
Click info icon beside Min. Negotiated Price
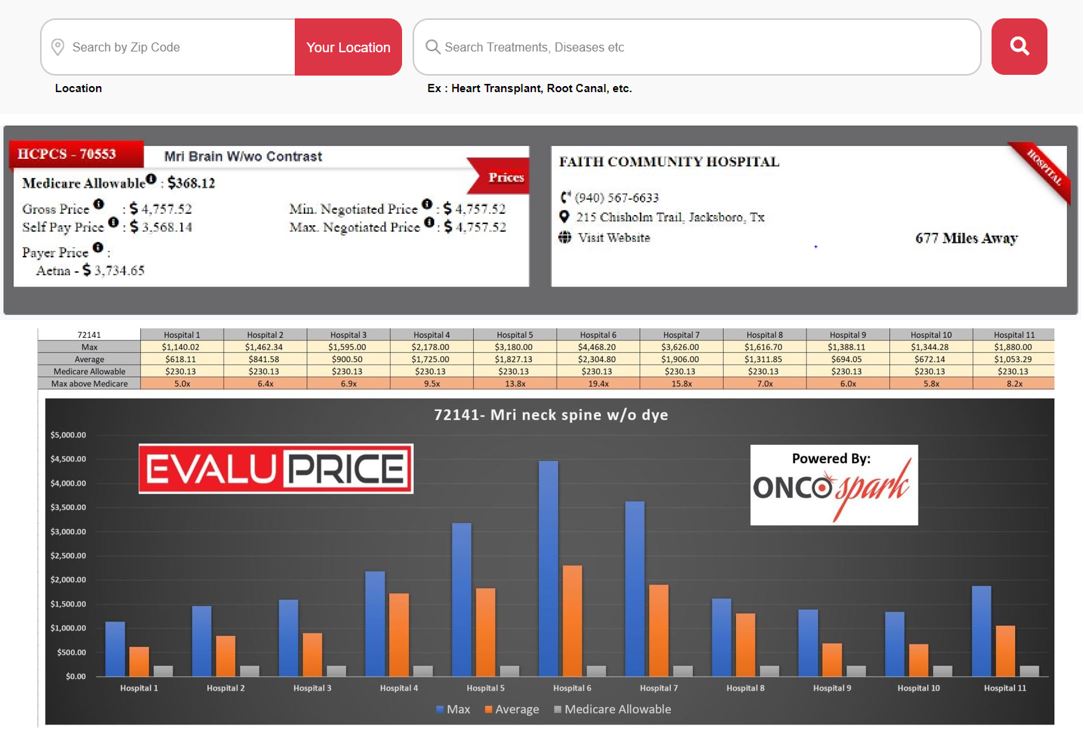427,205
